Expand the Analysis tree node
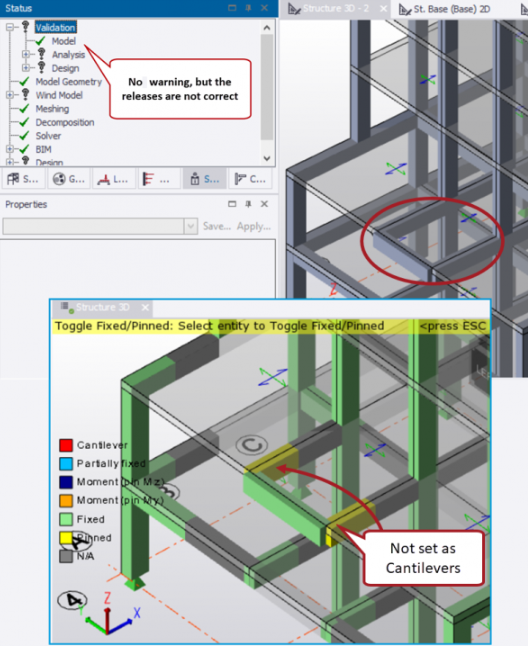This screenshot has height=646, width=528. pos(26,54)
